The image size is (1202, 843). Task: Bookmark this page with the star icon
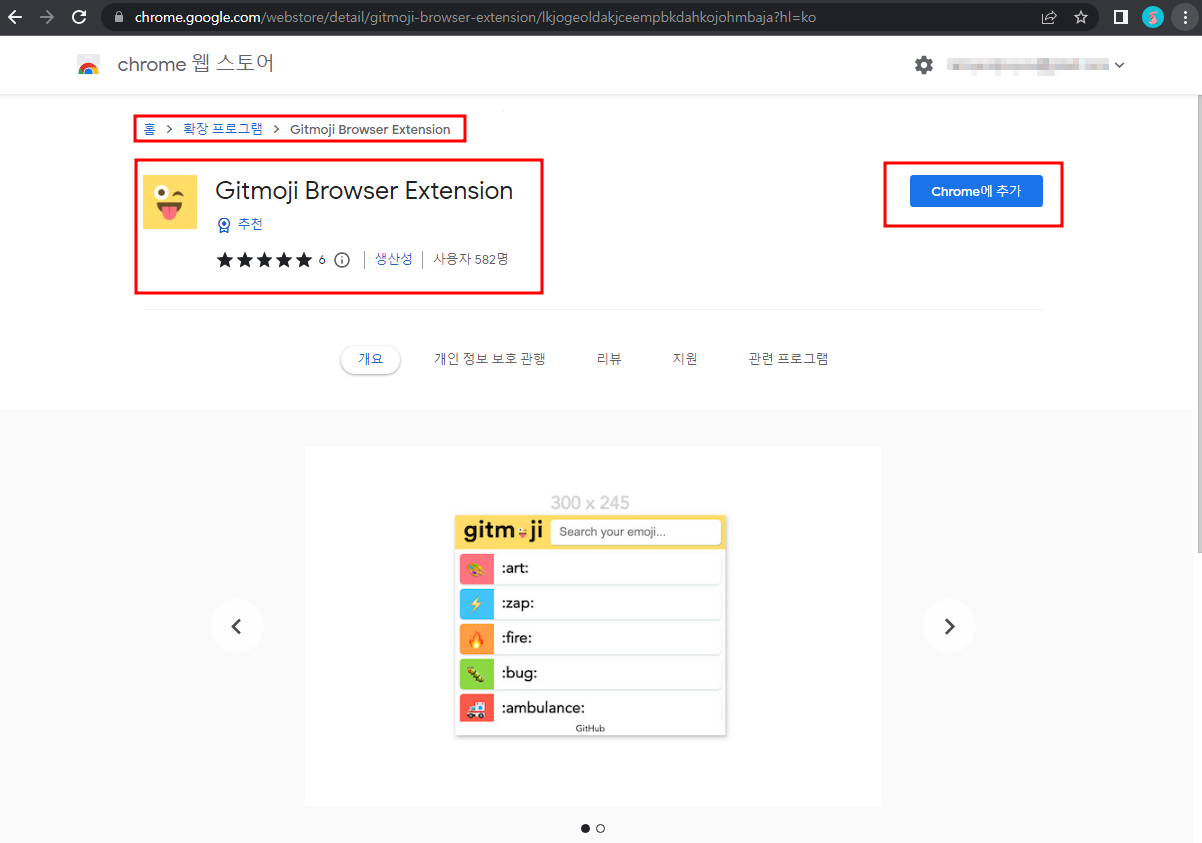click(1080, 17)
